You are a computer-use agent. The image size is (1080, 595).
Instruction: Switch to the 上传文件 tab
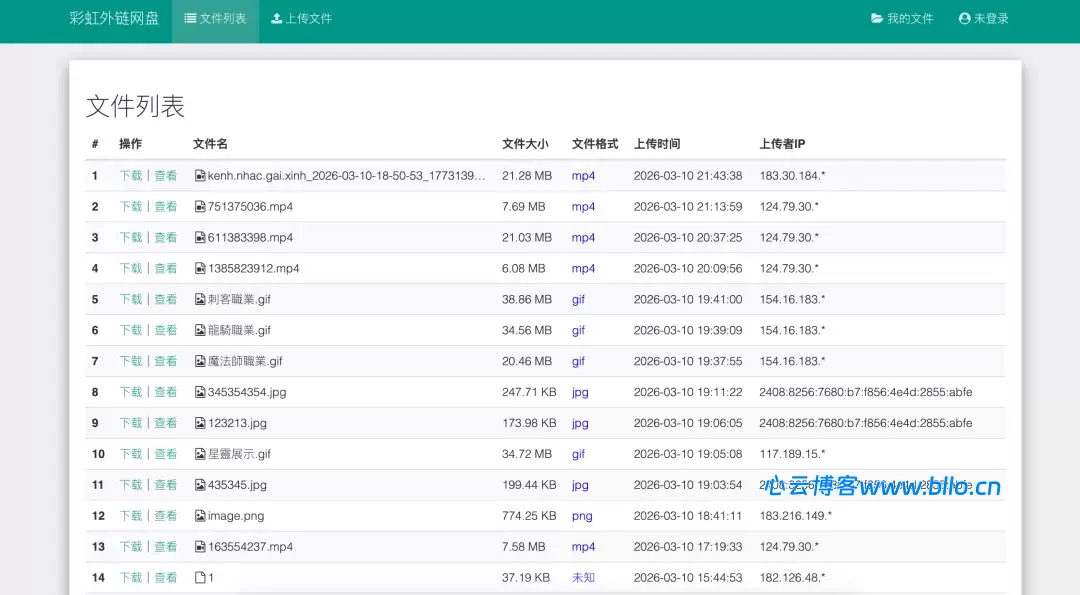(x=302, y=20)
